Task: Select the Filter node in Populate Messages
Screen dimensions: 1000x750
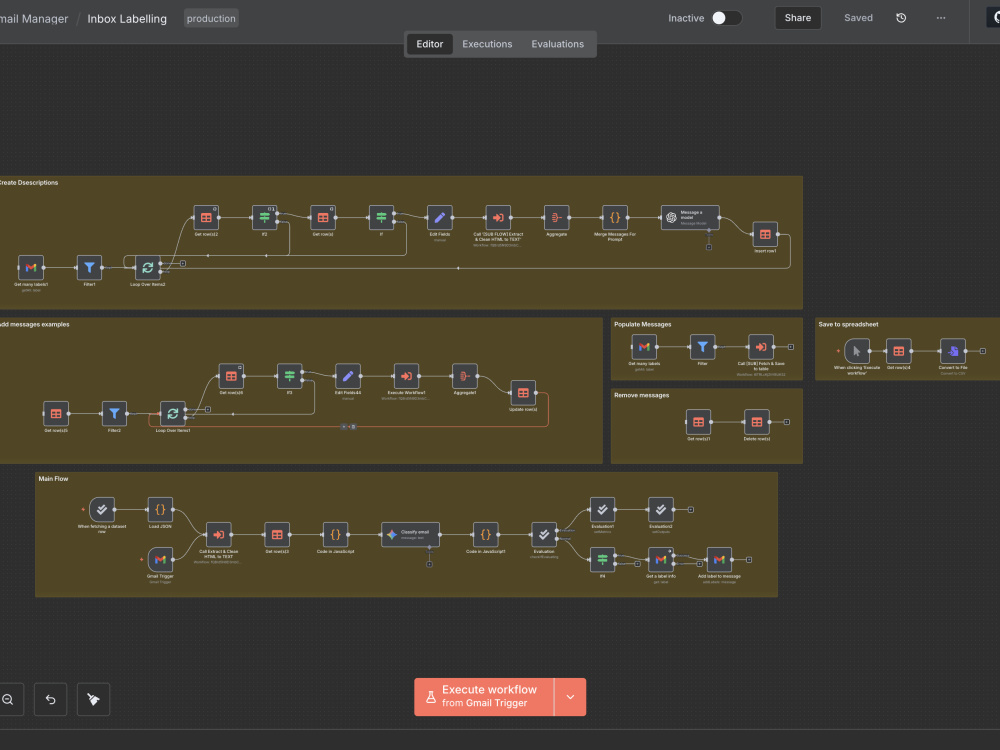Action: [x=702, y=347]
